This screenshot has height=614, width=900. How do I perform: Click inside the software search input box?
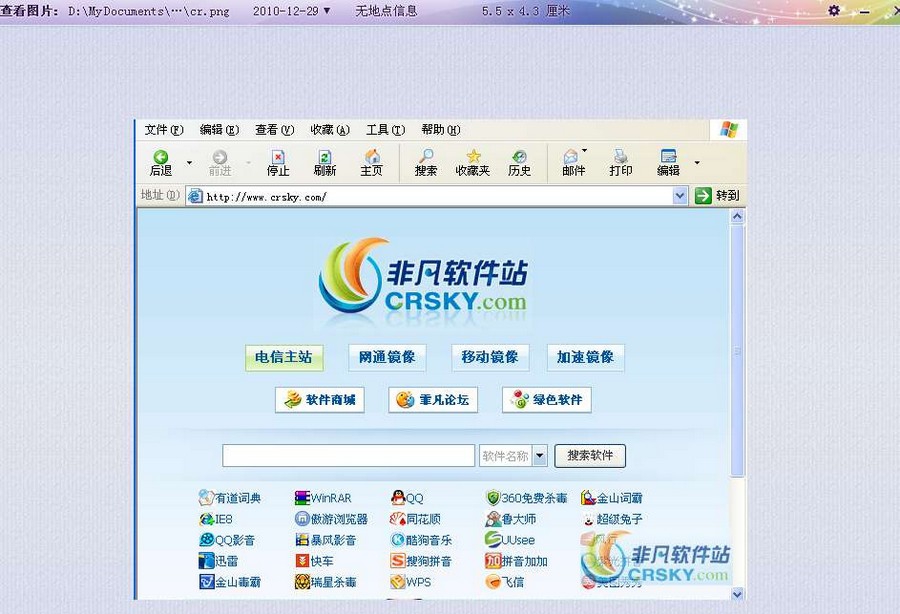pos(348,455)
